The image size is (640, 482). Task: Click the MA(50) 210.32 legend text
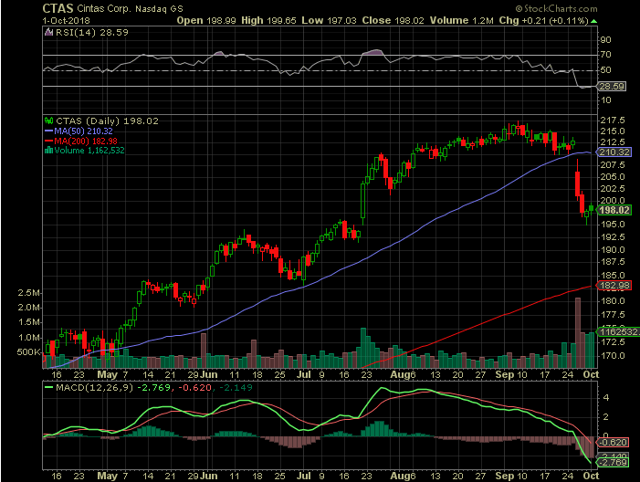click(x=83, y=131)
